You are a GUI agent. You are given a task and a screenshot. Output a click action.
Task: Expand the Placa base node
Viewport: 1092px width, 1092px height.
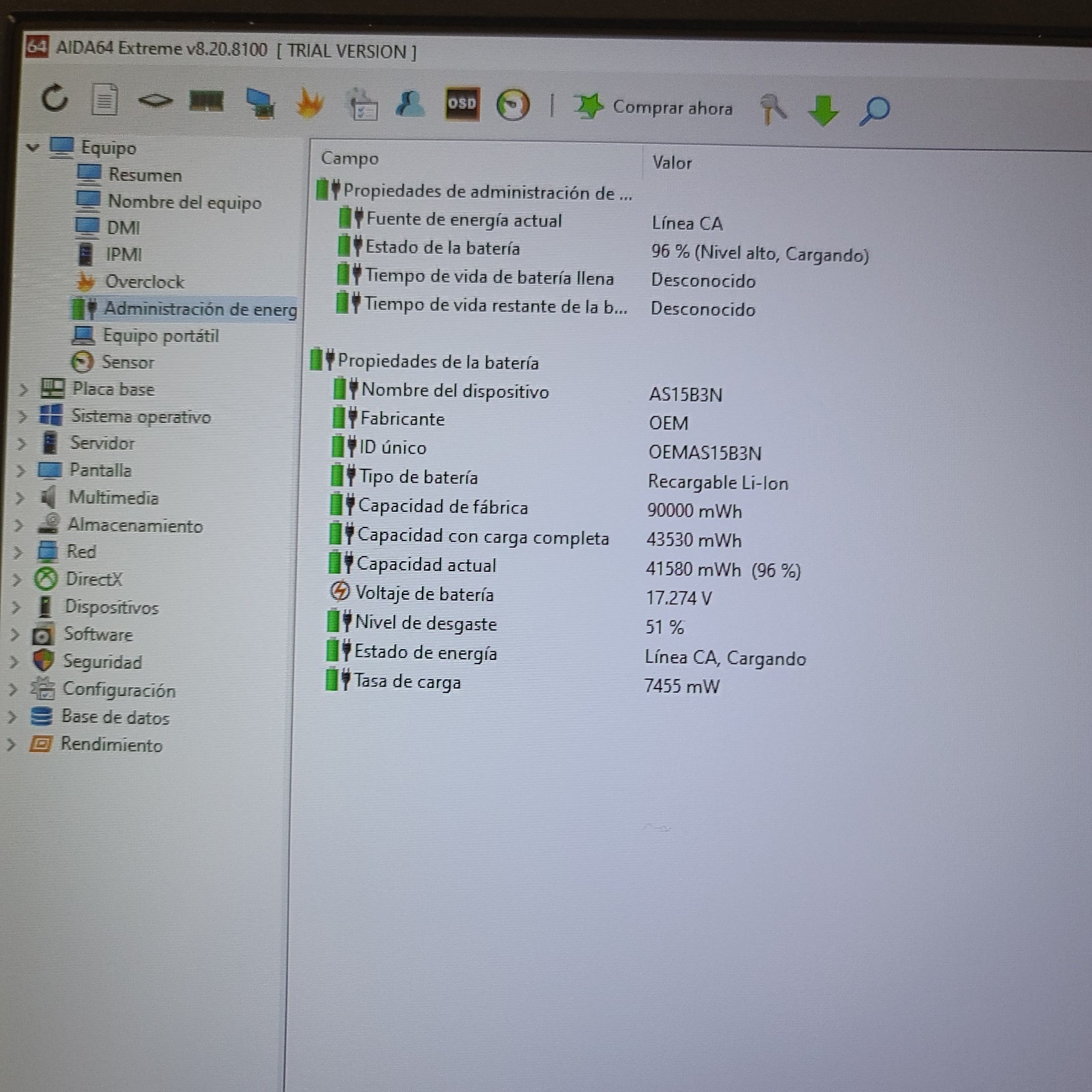pos(23,389)
